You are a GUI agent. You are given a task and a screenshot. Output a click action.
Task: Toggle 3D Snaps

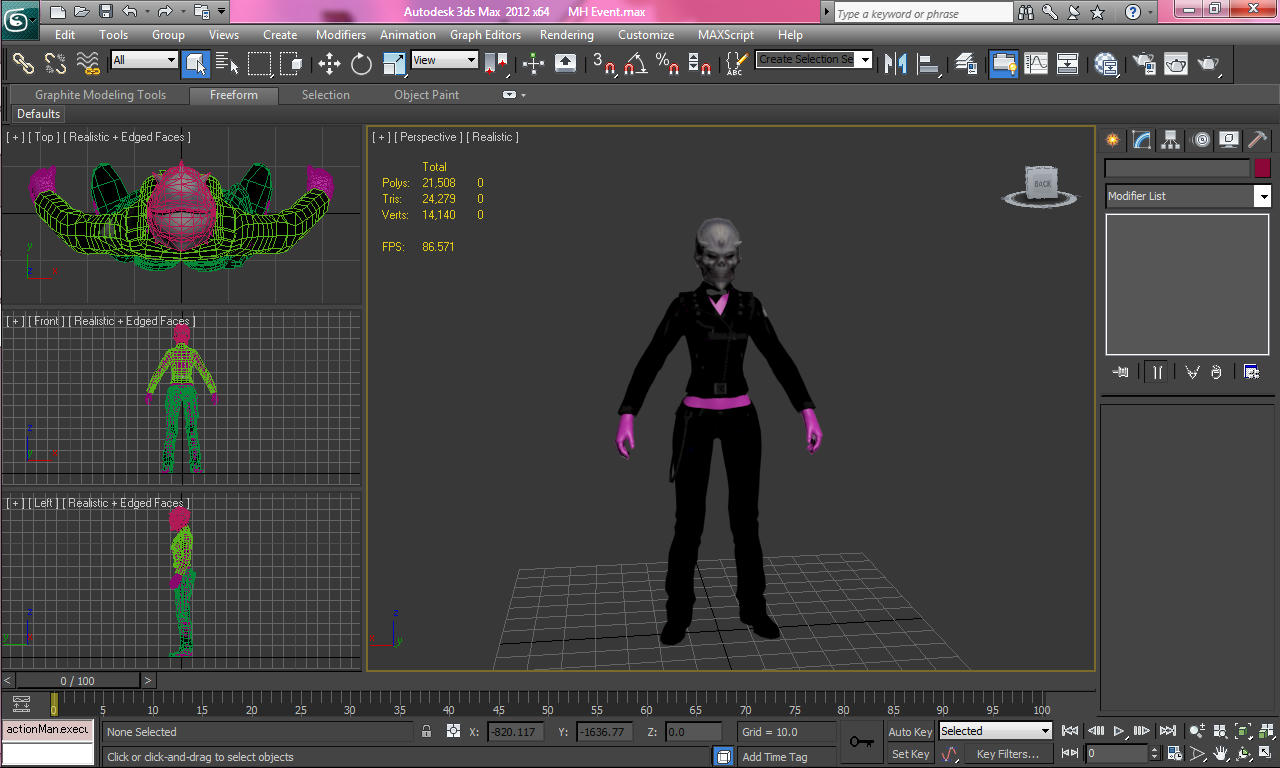coord(604,64)
